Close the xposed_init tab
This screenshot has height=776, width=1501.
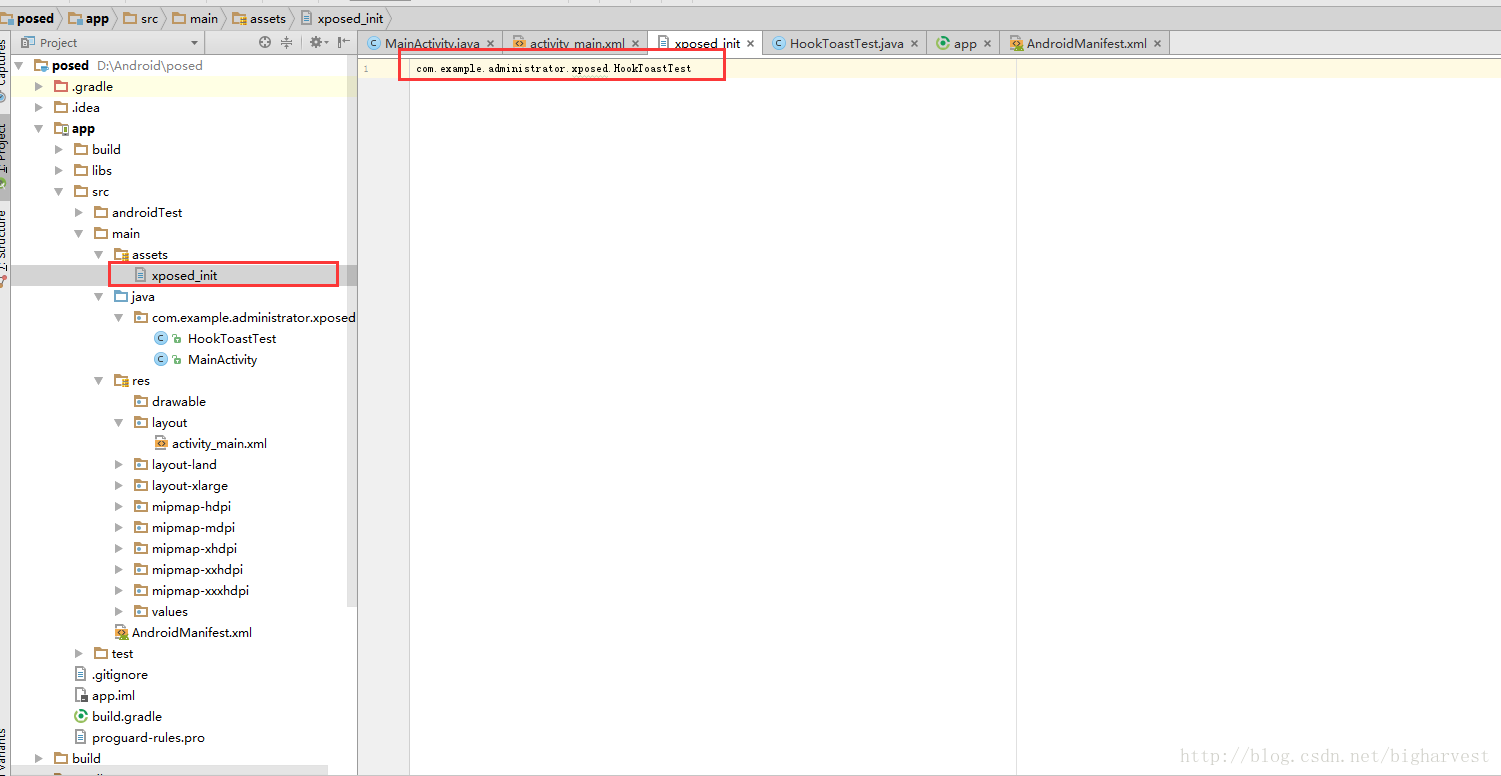click(750, 44)
